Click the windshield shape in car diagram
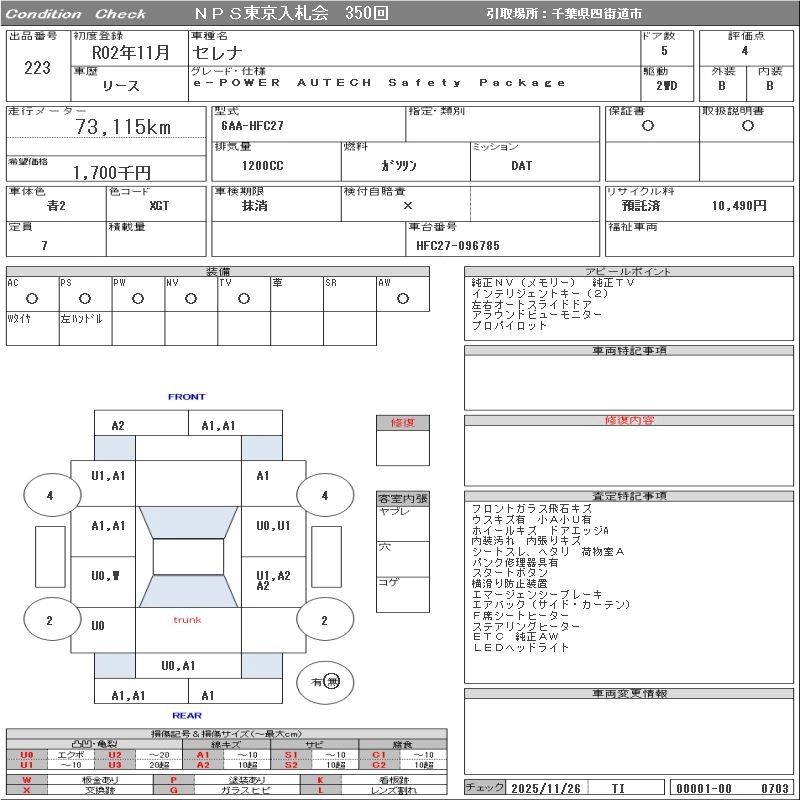The width and height of the screenshot is (800, 800). pos(187,520)
